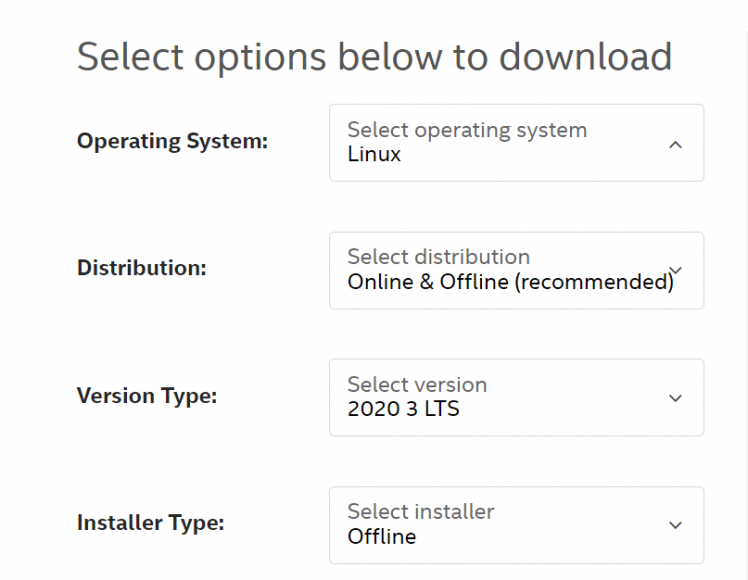748x580 pixels.
Task: Click the Select installer placeholder text
Action: (420, 512)
